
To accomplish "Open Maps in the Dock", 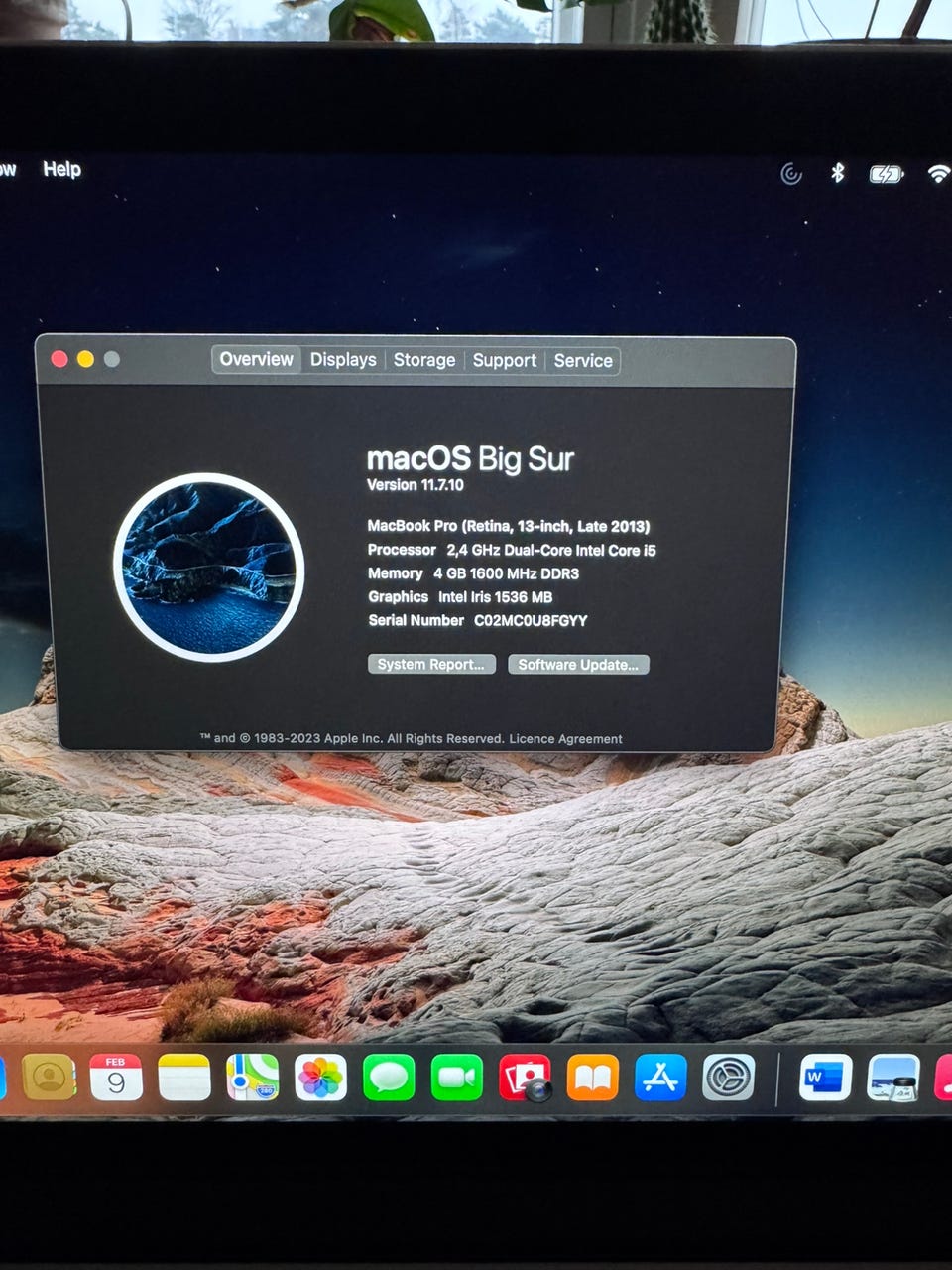I will [253, 1078].
